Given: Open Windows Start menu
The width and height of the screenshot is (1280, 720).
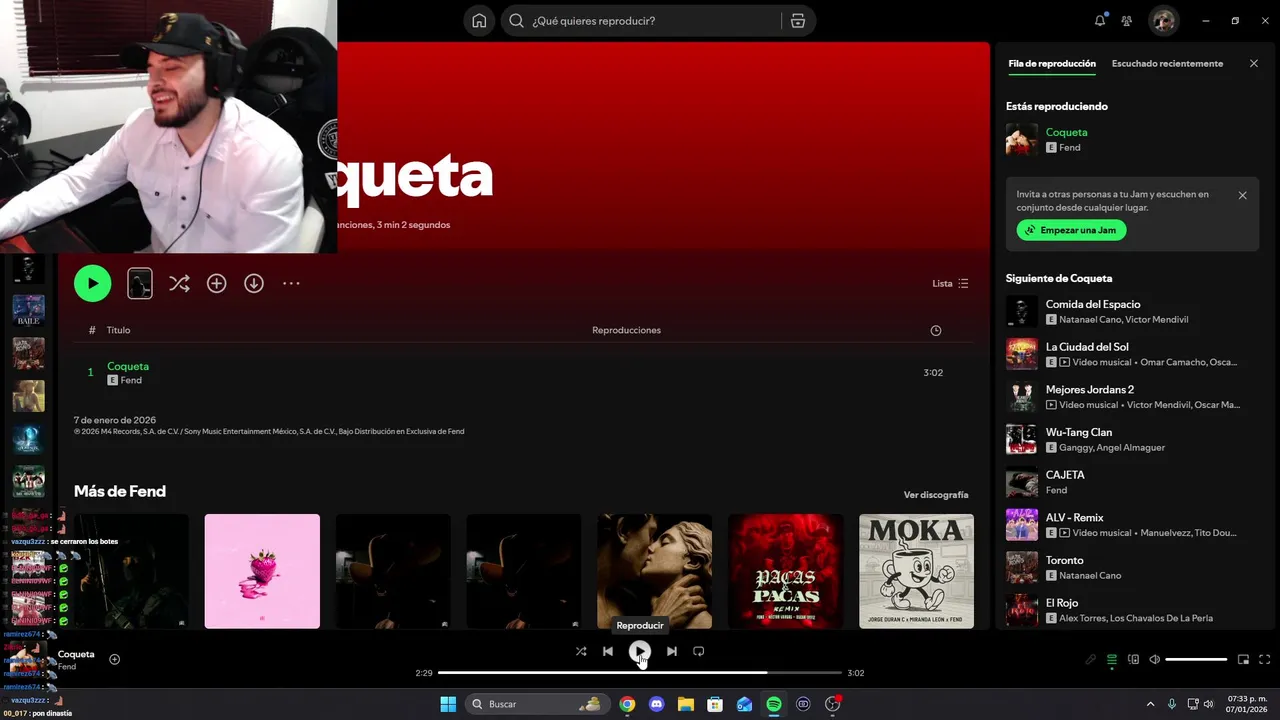Looking at the screenshot, I should pyautogui.click(x=448, y=704).
